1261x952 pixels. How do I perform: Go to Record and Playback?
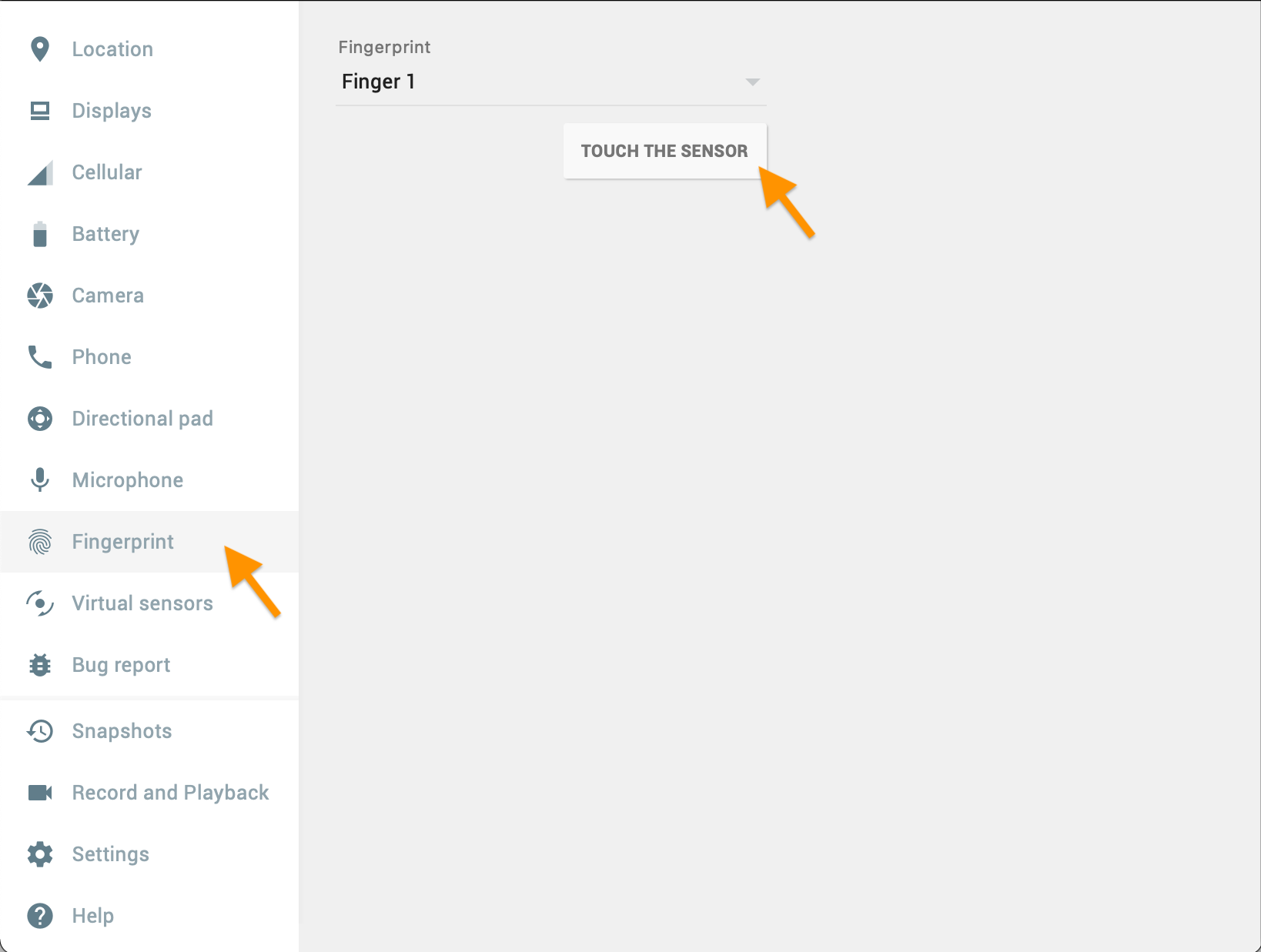click(x=170, y=793)
